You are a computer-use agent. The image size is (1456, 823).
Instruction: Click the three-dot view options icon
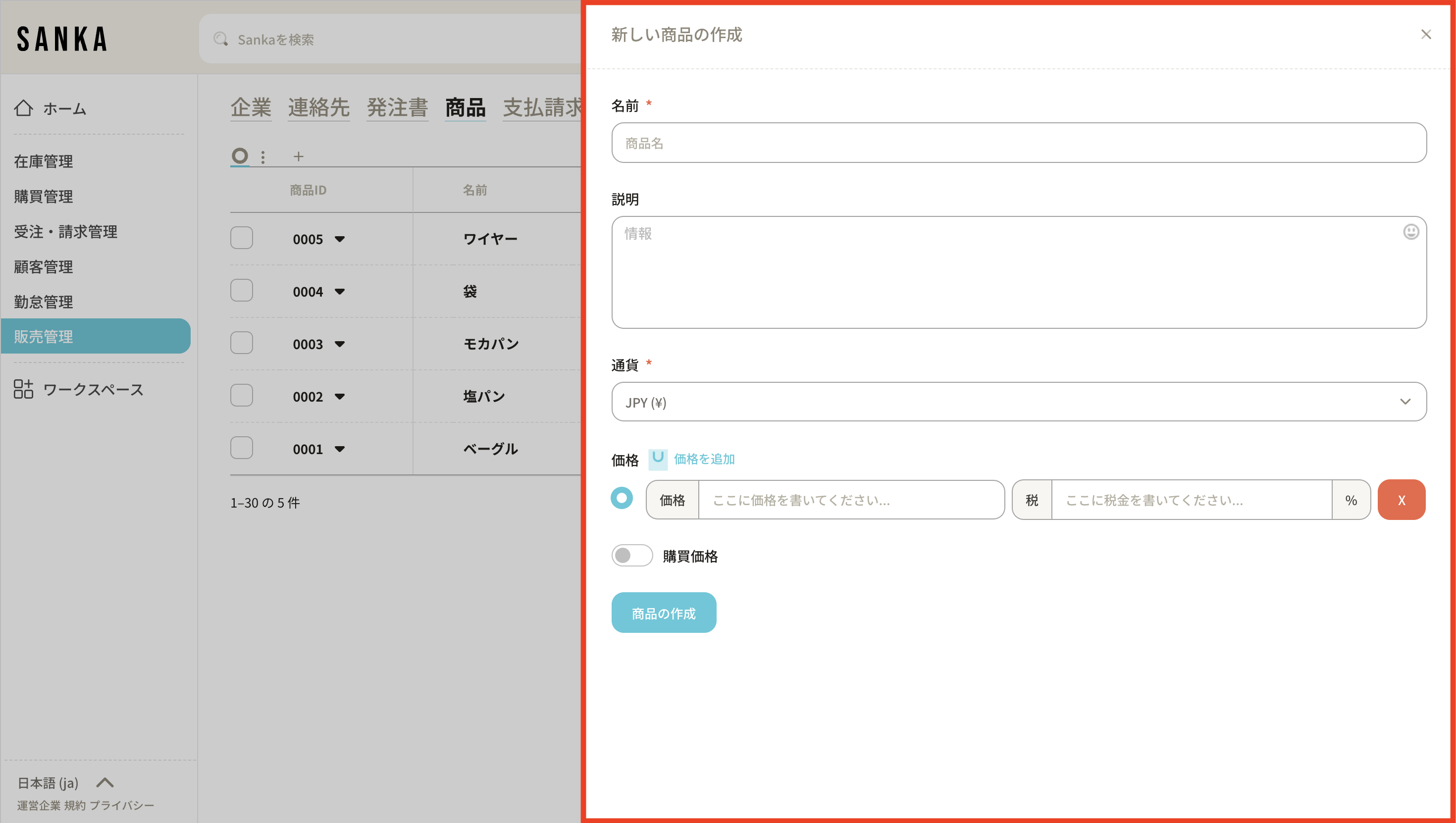[x=263, y=156]
